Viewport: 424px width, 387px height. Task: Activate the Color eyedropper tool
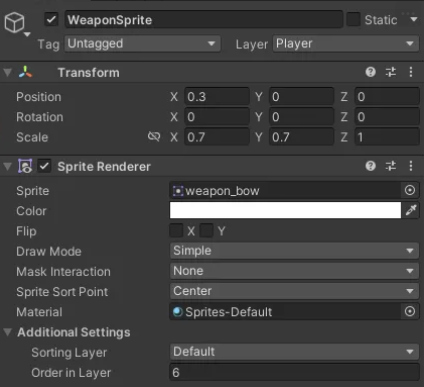(411, 210)
